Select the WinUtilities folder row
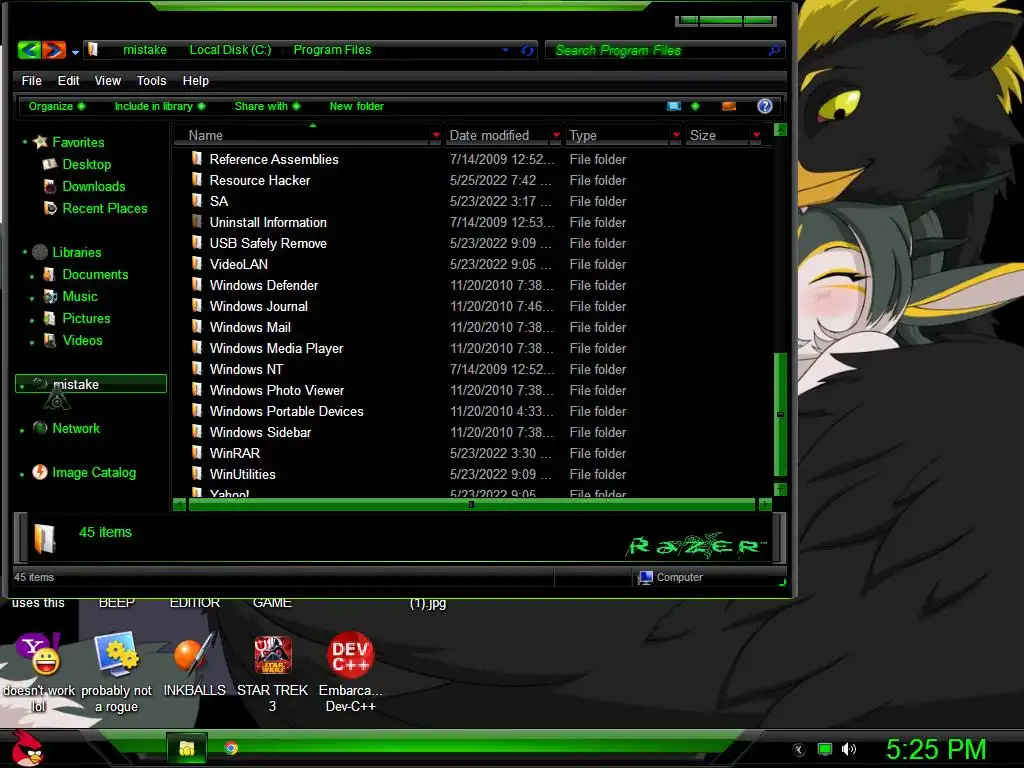1024x768 pixels. [473, 474]
